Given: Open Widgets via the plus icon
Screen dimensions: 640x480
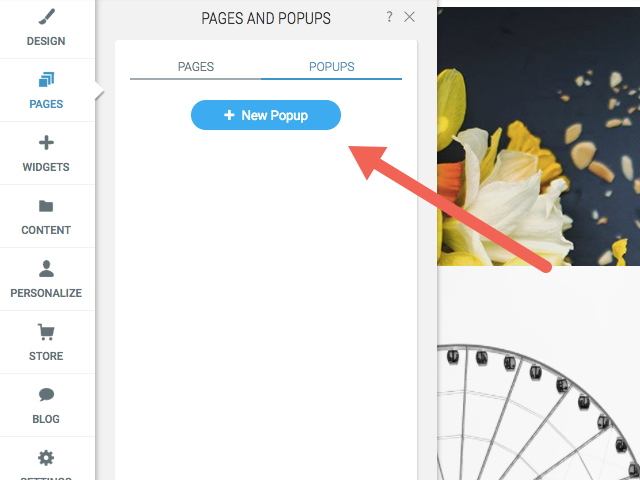Looking at the screenshot, I should tap(46, 142).
